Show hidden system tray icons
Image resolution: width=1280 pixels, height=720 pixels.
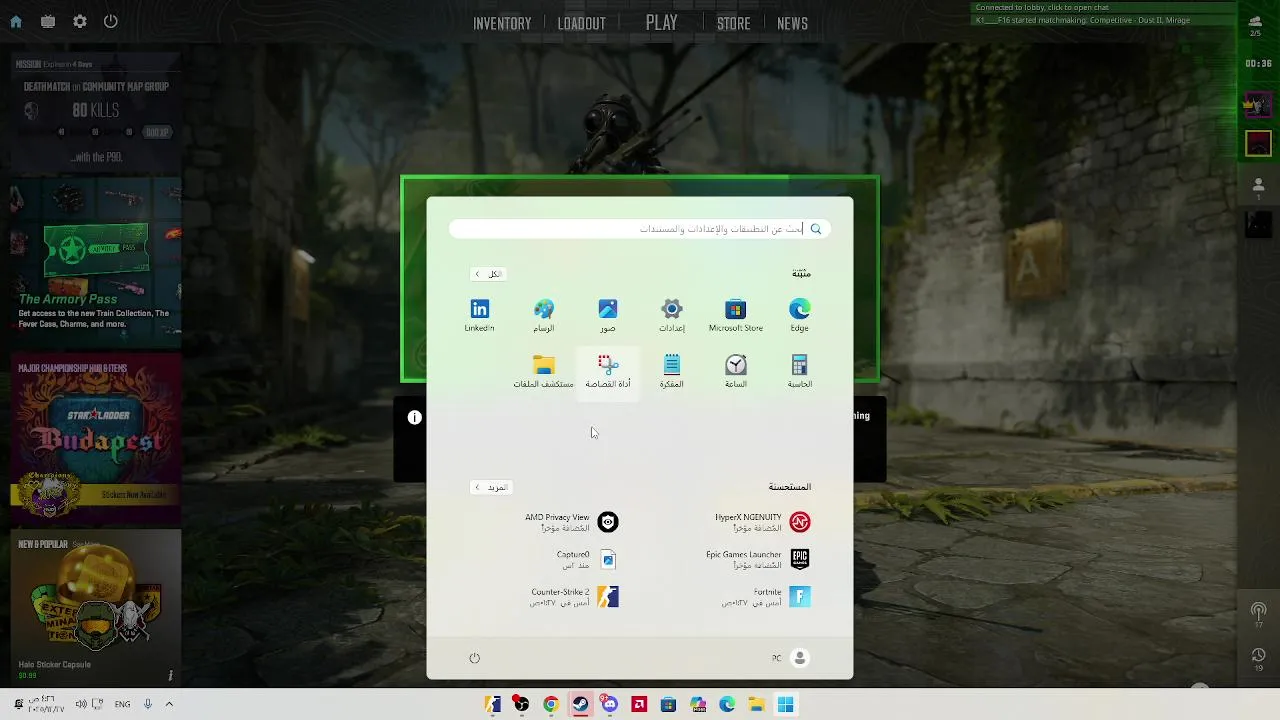pyautogui.click(x=169, y=704)
